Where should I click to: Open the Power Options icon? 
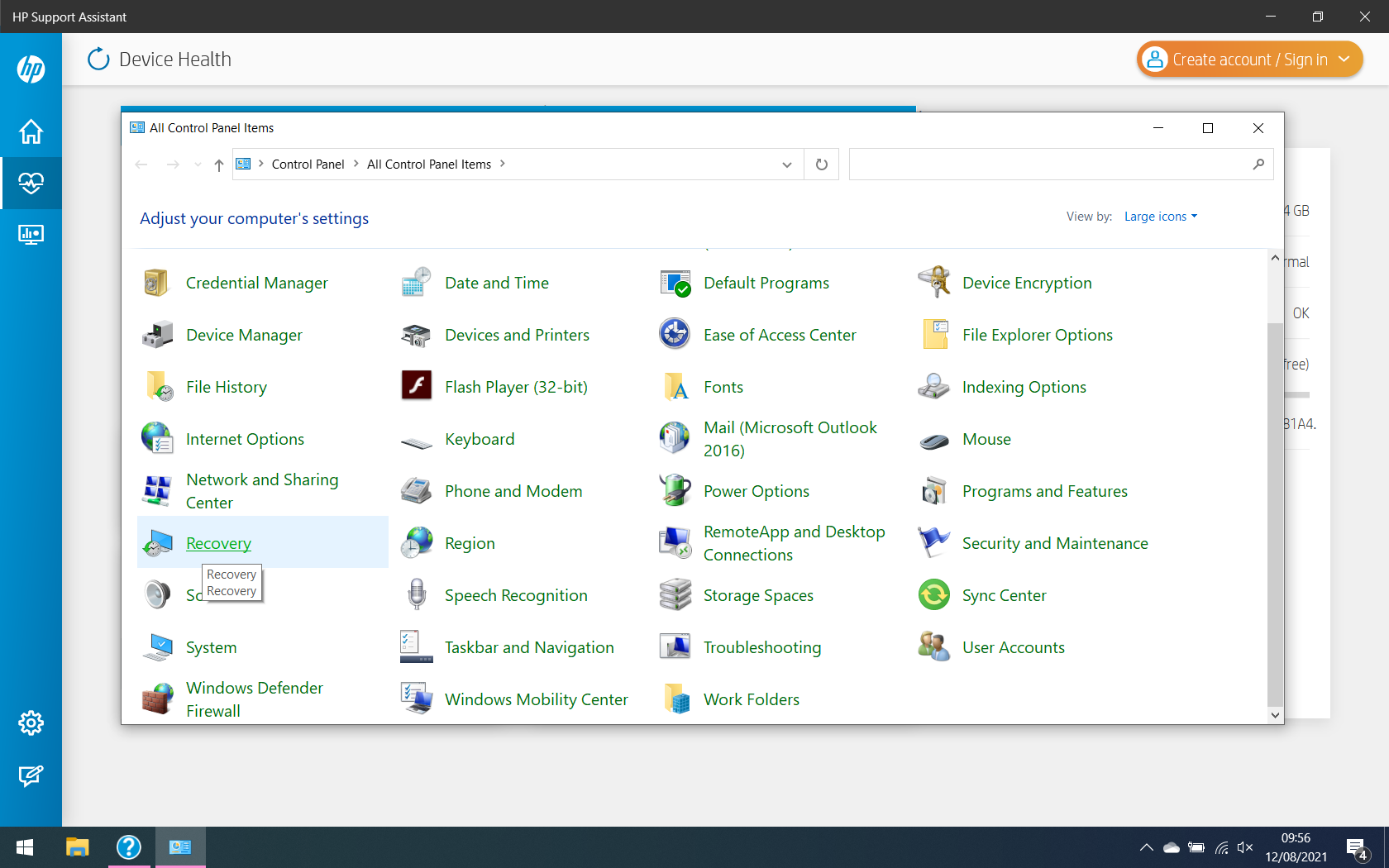click(675, 490)
